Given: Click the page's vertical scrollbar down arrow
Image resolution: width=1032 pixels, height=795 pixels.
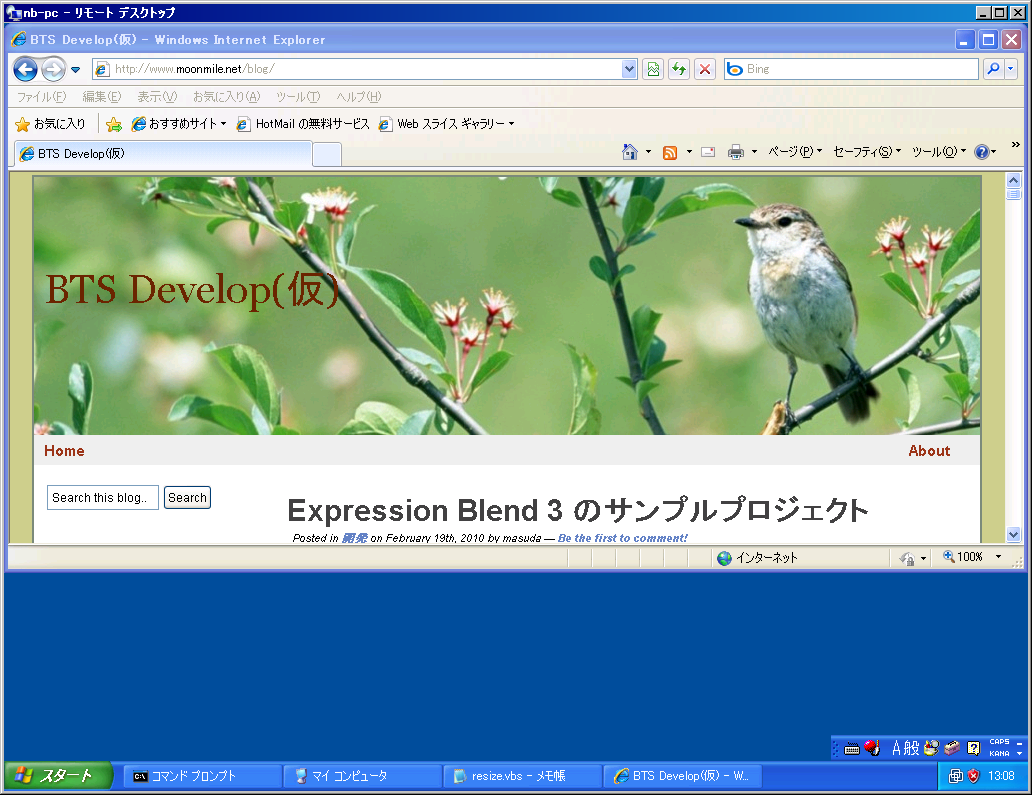Looking at the screenshot, I should (x=1013, y=534).
